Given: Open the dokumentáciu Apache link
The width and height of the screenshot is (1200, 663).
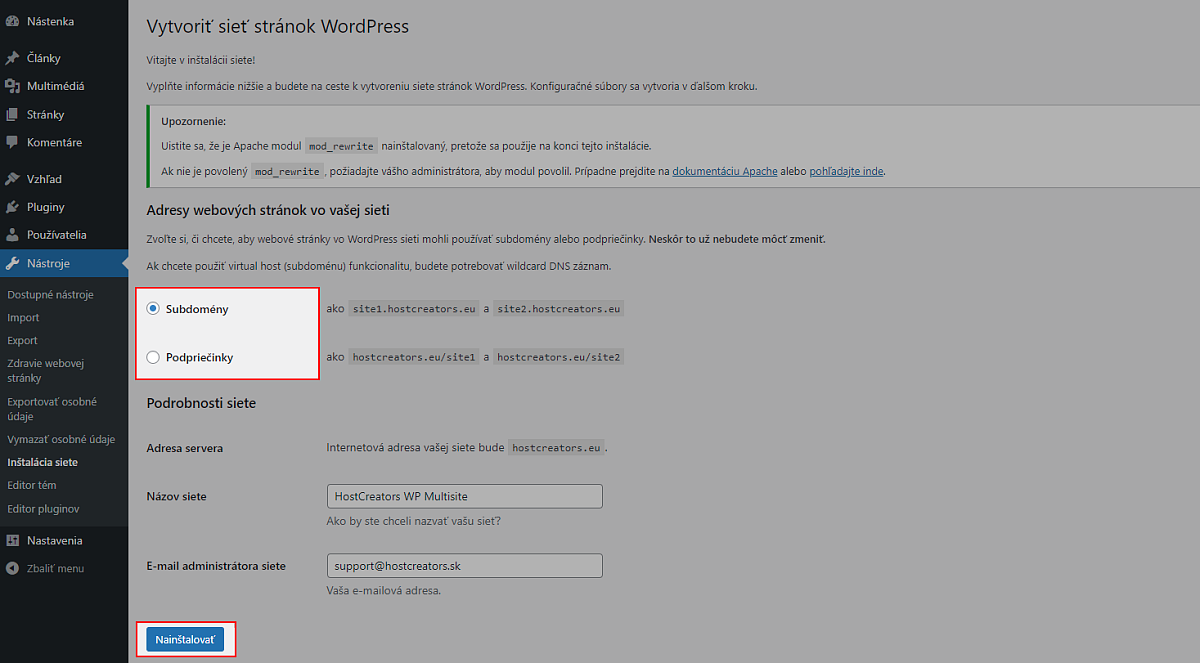Looking at the screenshot, I should click(x=725, y=171).
